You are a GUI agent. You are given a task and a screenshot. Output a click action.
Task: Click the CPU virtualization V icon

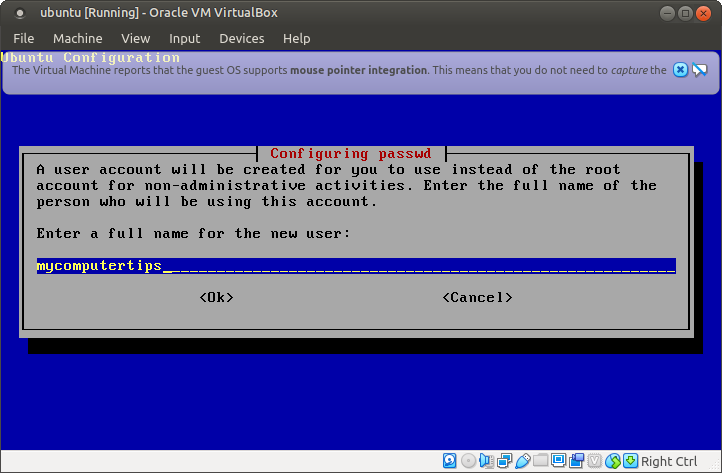point(595,461)
